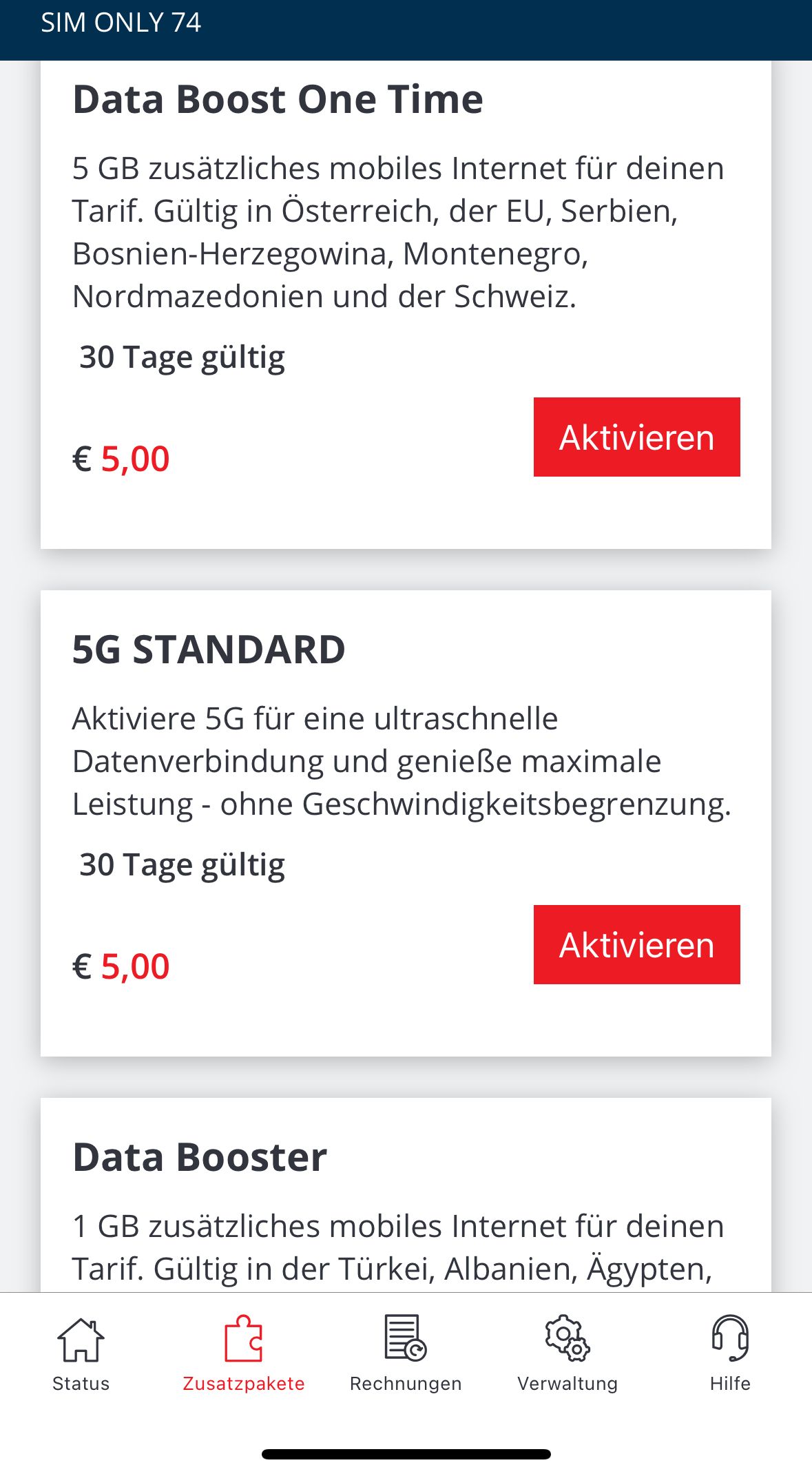This screenshot has width=812, height=1476.
Task: Tap the € 5,00 price of Data Boost One Time
Action: click(x=121, y=459)
